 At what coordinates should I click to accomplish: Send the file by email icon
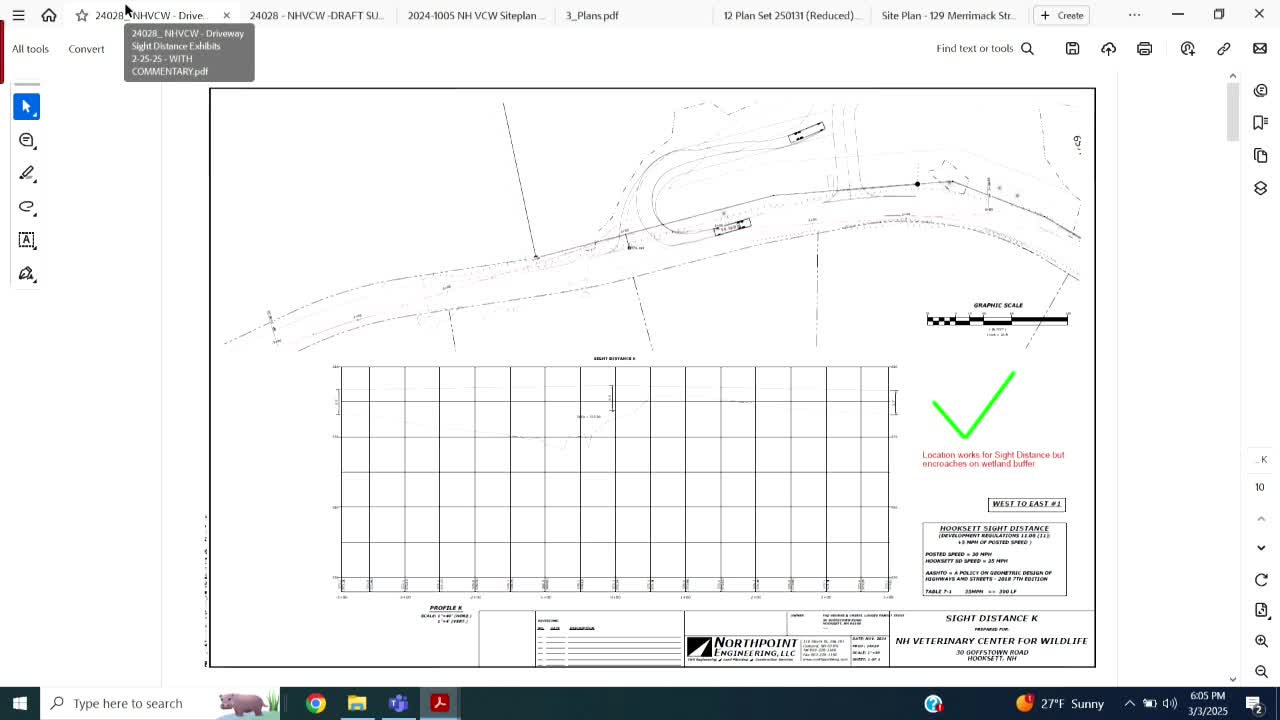point(1259,48)
